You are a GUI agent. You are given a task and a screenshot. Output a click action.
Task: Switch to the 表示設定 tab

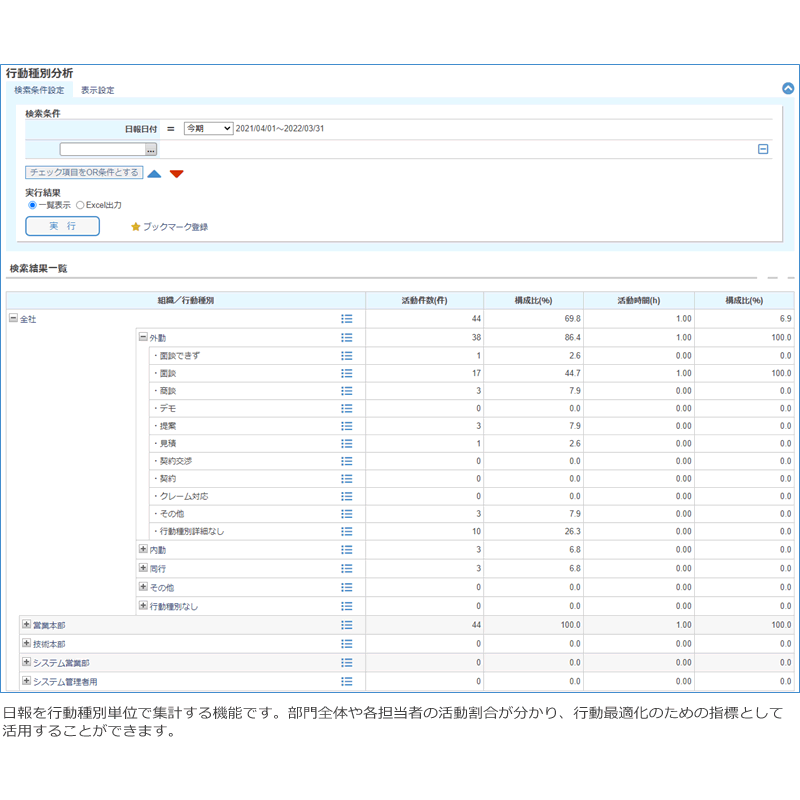point(98,90)
